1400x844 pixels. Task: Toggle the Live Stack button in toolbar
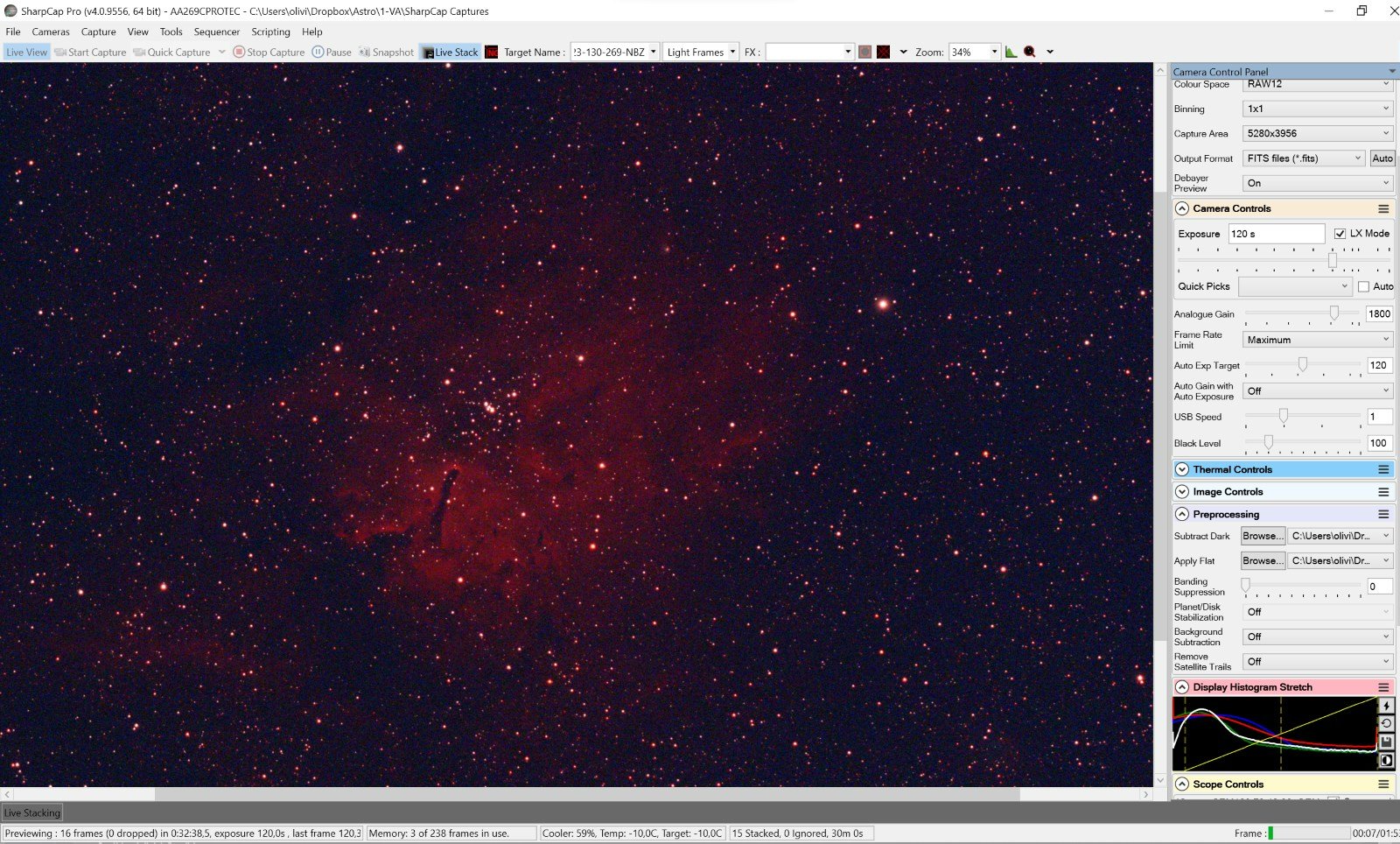tap(451, 52)
